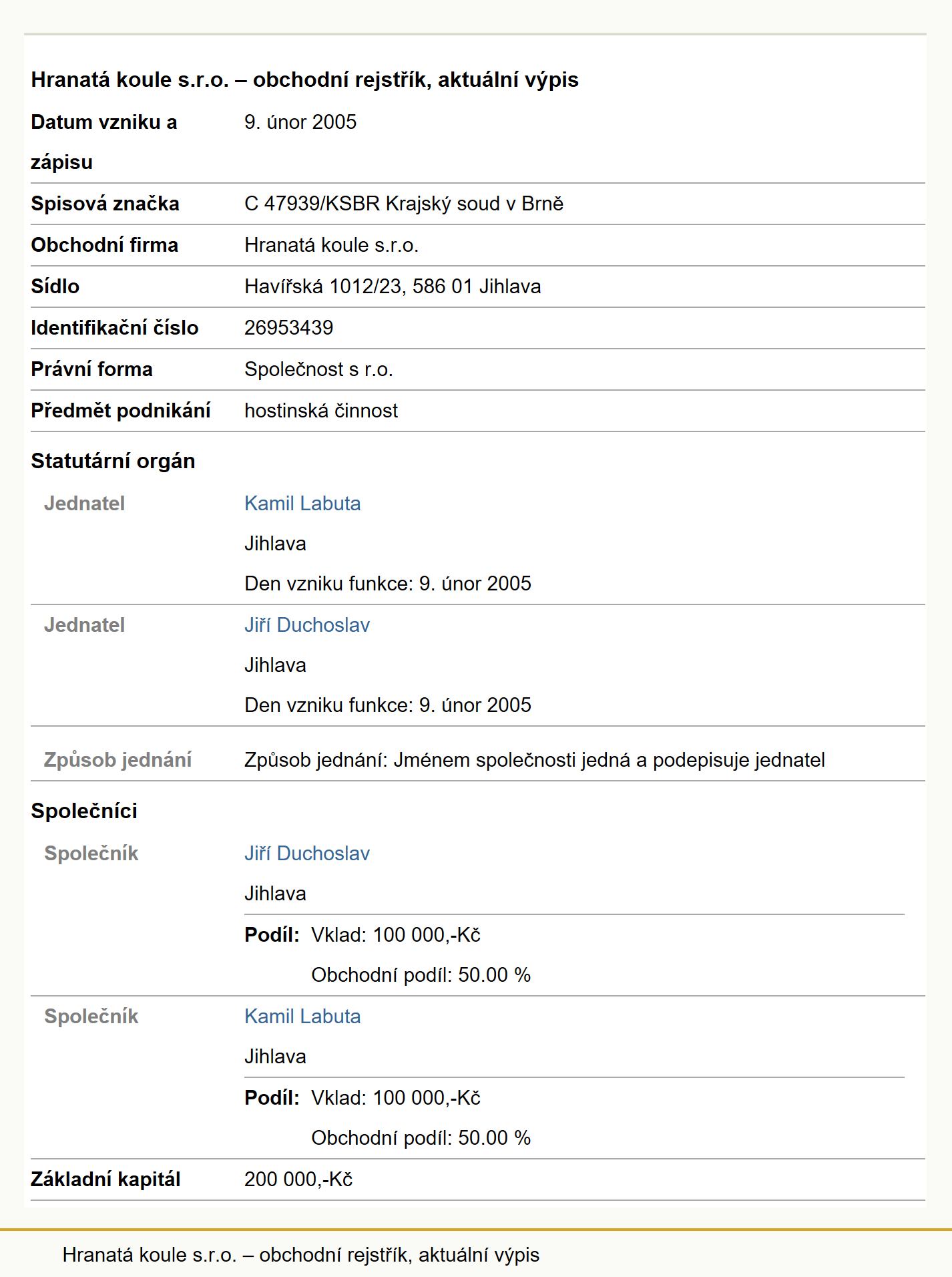
Task: Click the footer caption Hranatá koule s.r.o.
Action: [x=301, y=1255]
